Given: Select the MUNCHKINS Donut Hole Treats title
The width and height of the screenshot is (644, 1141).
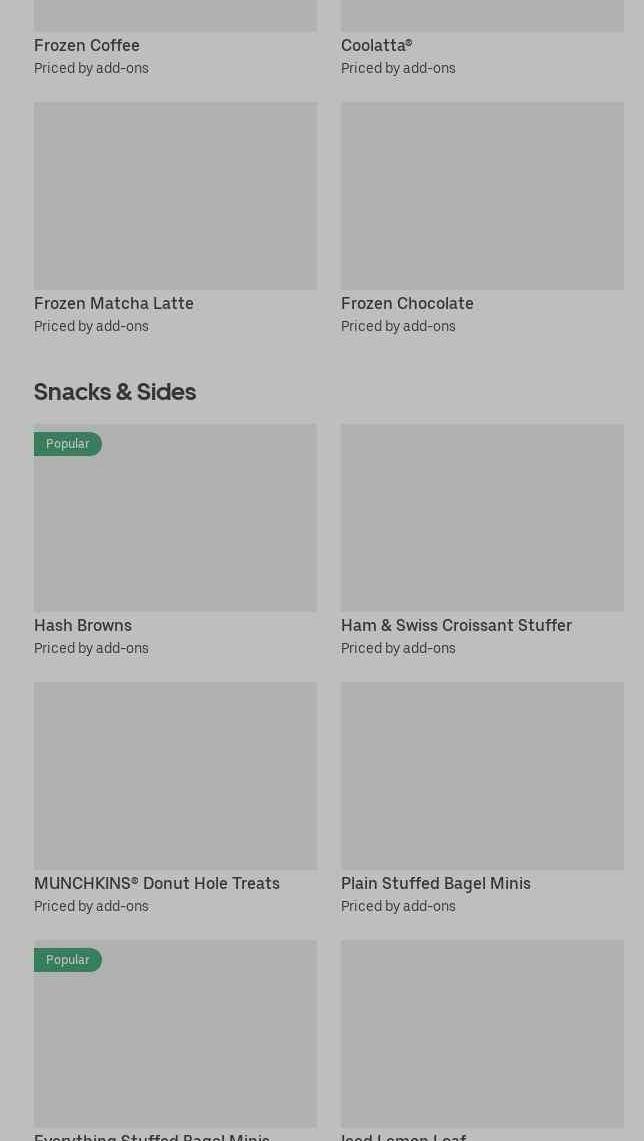Looking at the screenshot, I should [x=157, y=883].
